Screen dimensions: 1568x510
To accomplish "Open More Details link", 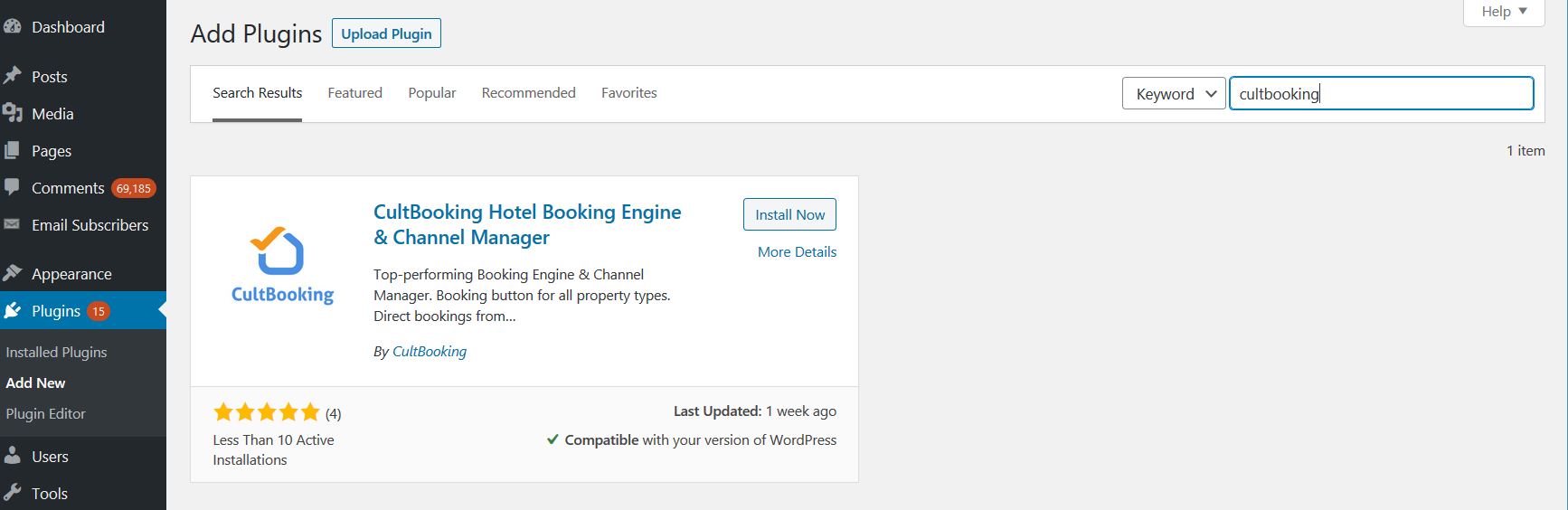I will (797, 251).
